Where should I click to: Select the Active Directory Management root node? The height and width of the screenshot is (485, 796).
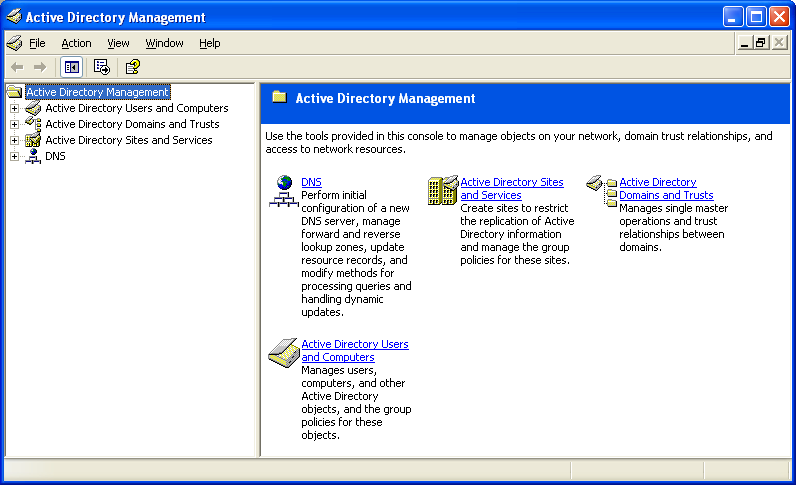pos(97,92)
